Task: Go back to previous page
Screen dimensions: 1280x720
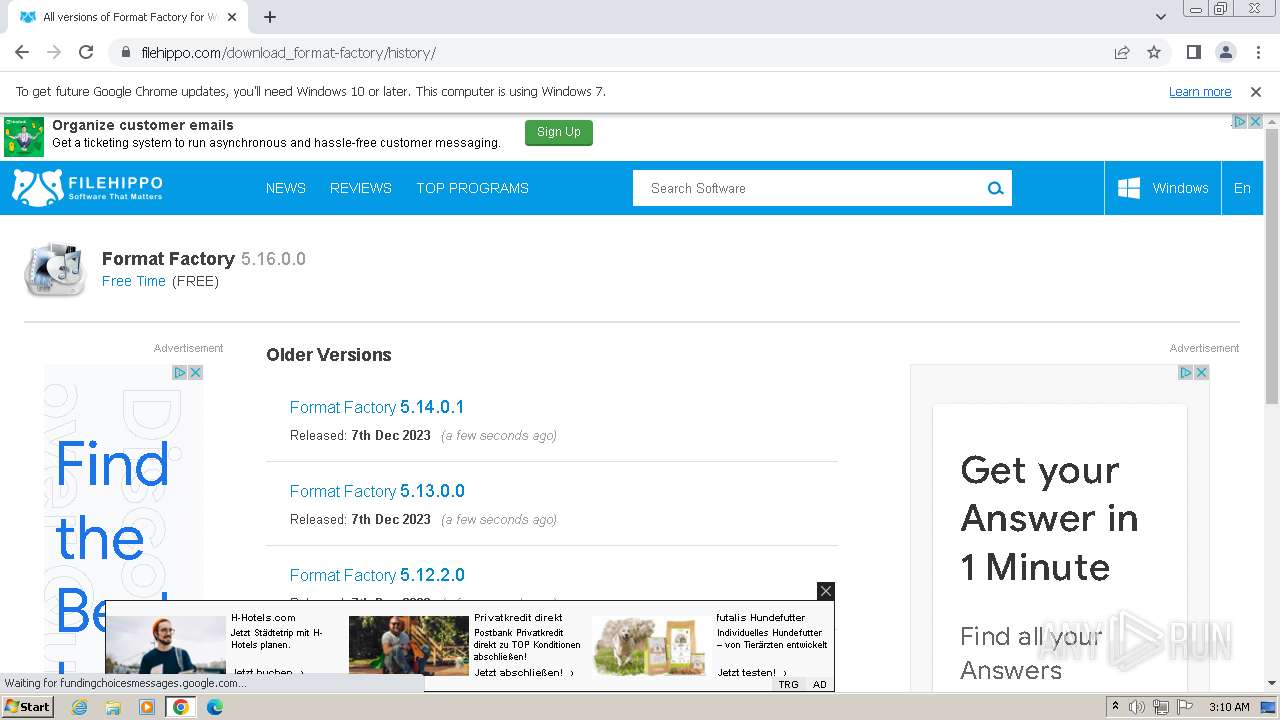Action: point(22,52)
